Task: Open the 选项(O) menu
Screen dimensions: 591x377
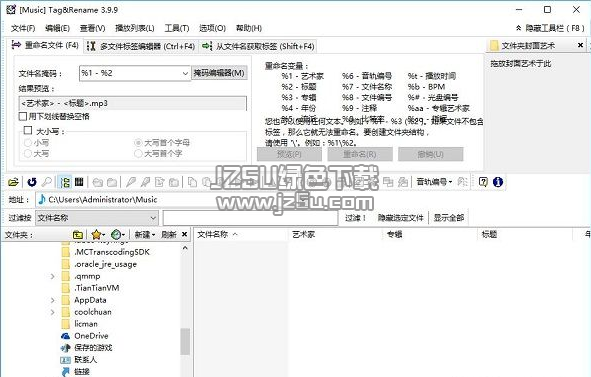Action: coord(212,28)
